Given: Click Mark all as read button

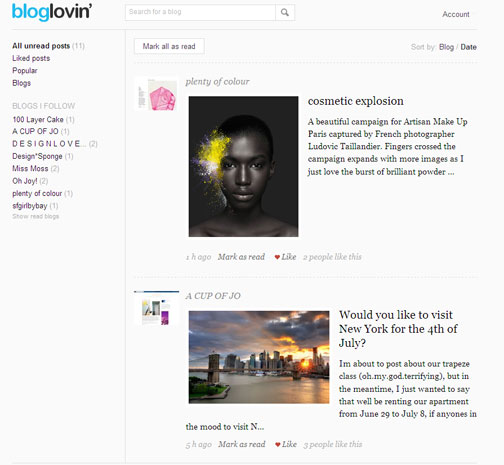Looking at the screenshot, I should point(169,46).
